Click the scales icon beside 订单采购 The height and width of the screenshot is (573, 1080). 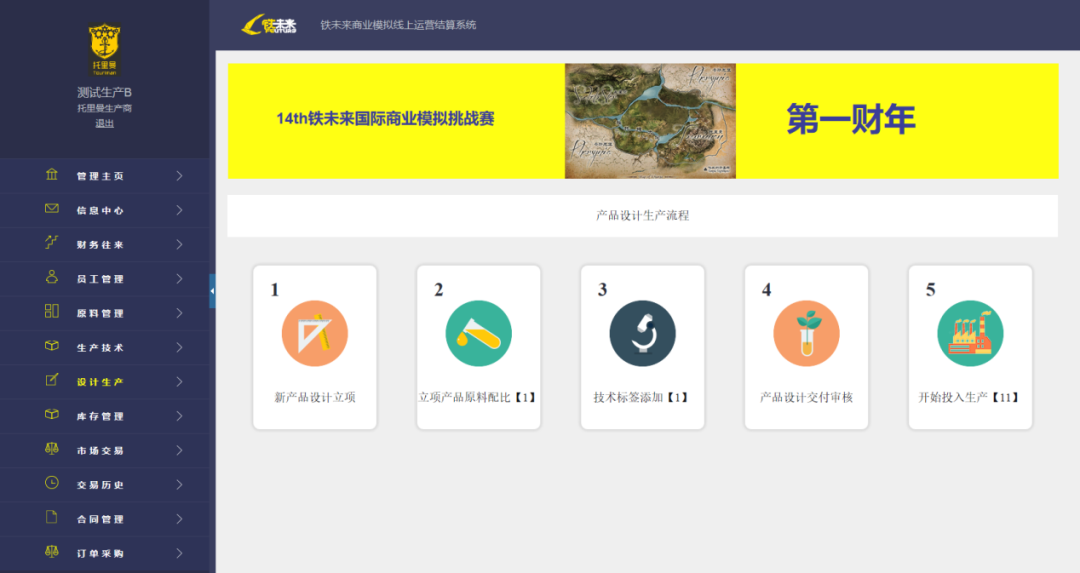pos(52,552)
